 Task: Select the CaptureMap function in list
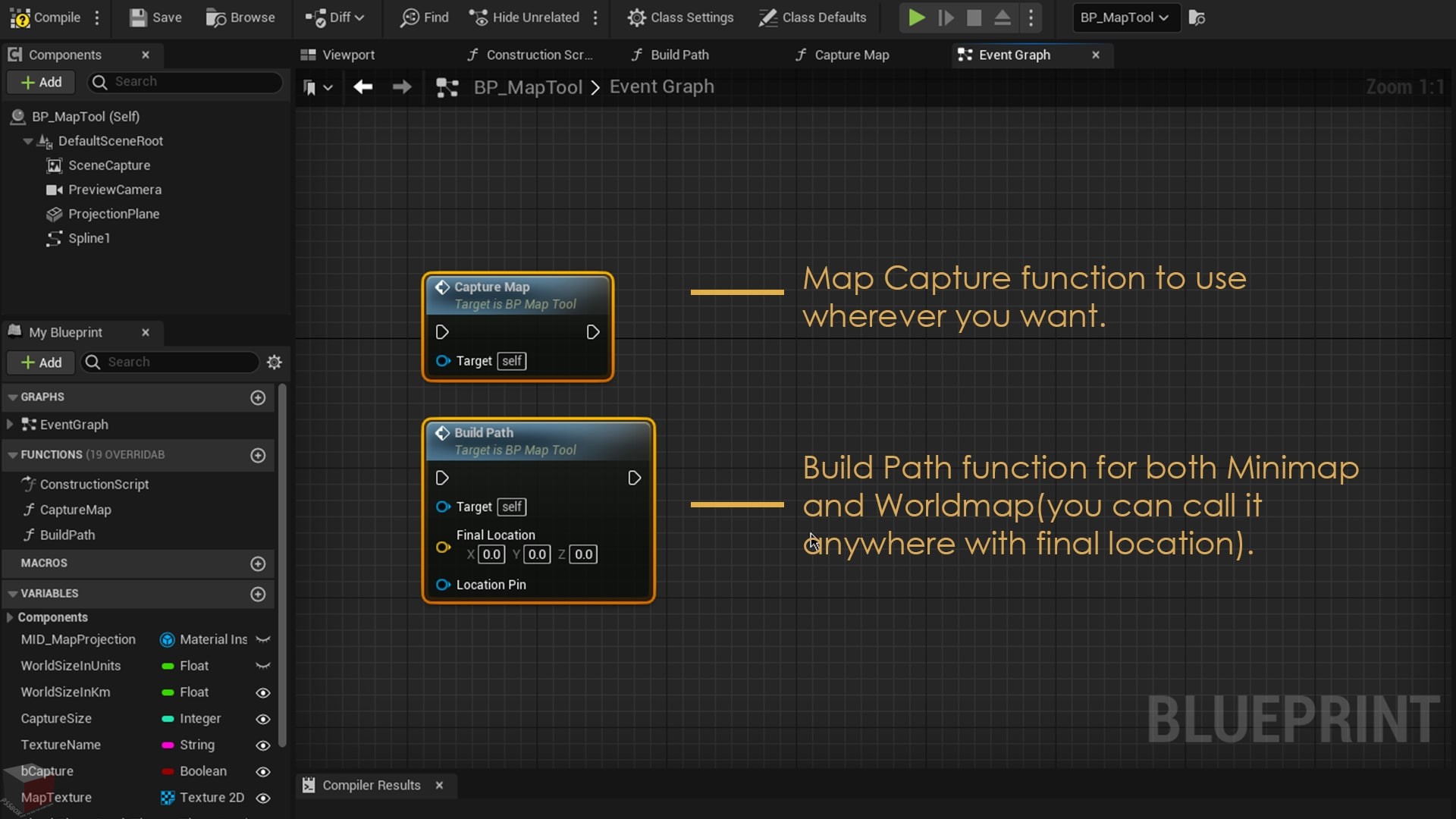coord(74,509)
